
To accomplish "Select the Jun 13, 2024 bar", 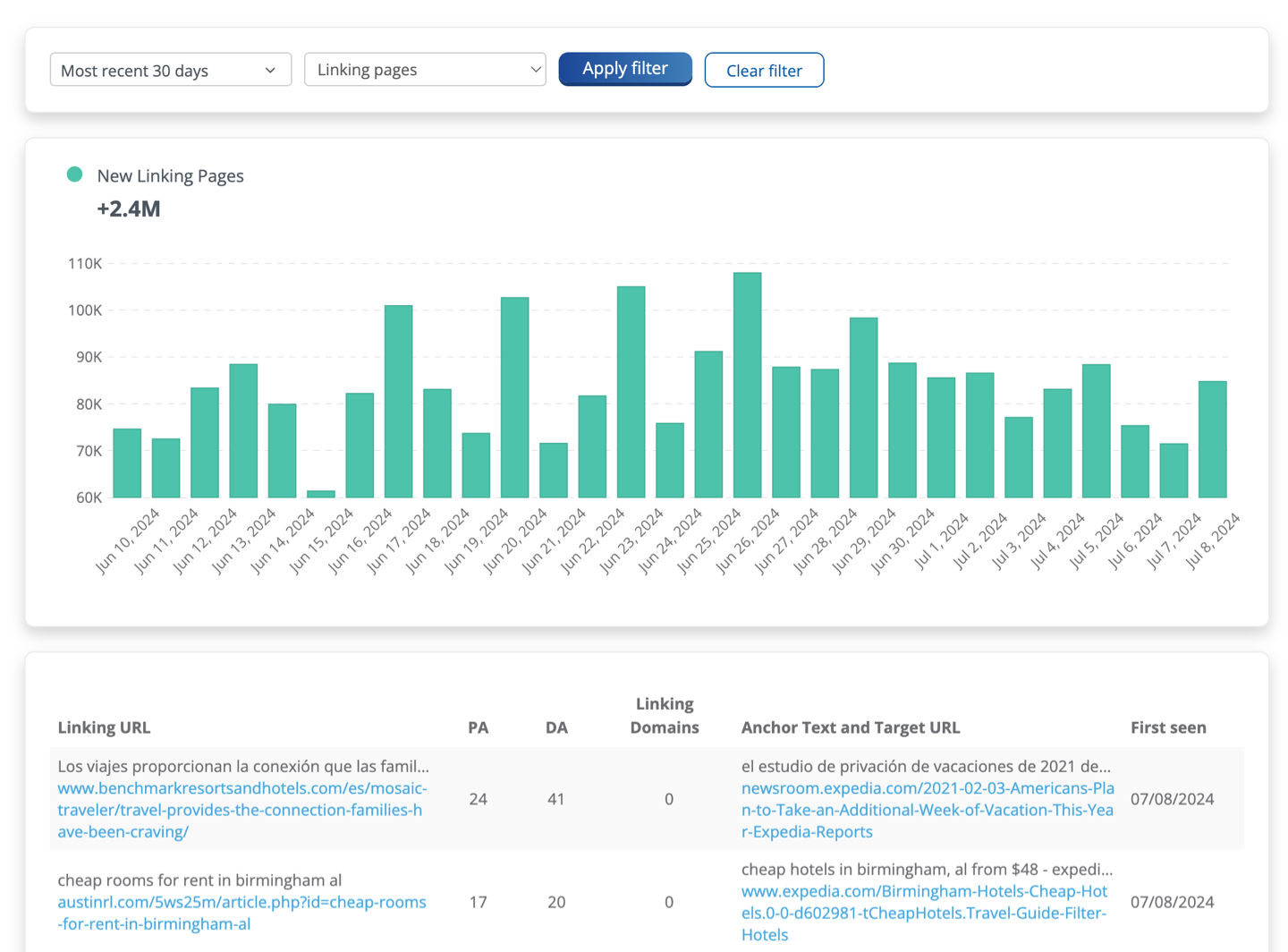I will tap(243, 430).
